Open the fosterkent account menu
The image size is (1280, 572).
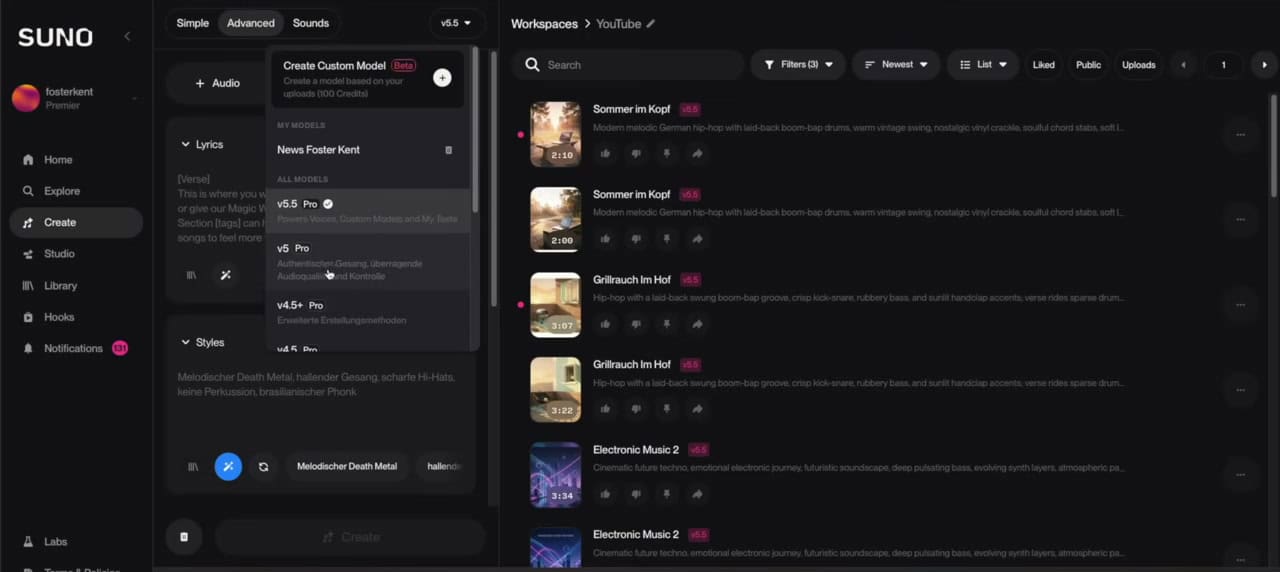tap(76, 98)
